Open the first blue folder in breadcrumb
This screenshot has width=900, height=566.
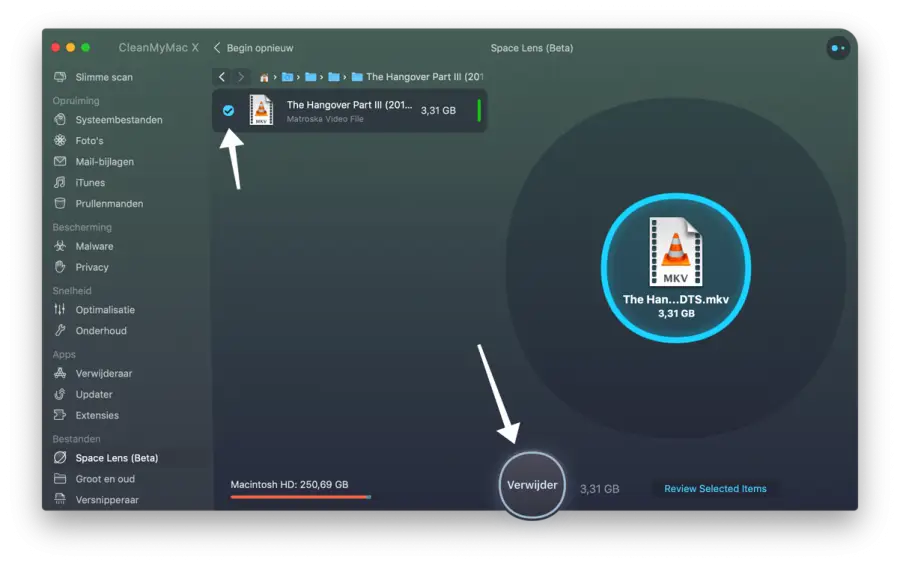click(288, 77)
